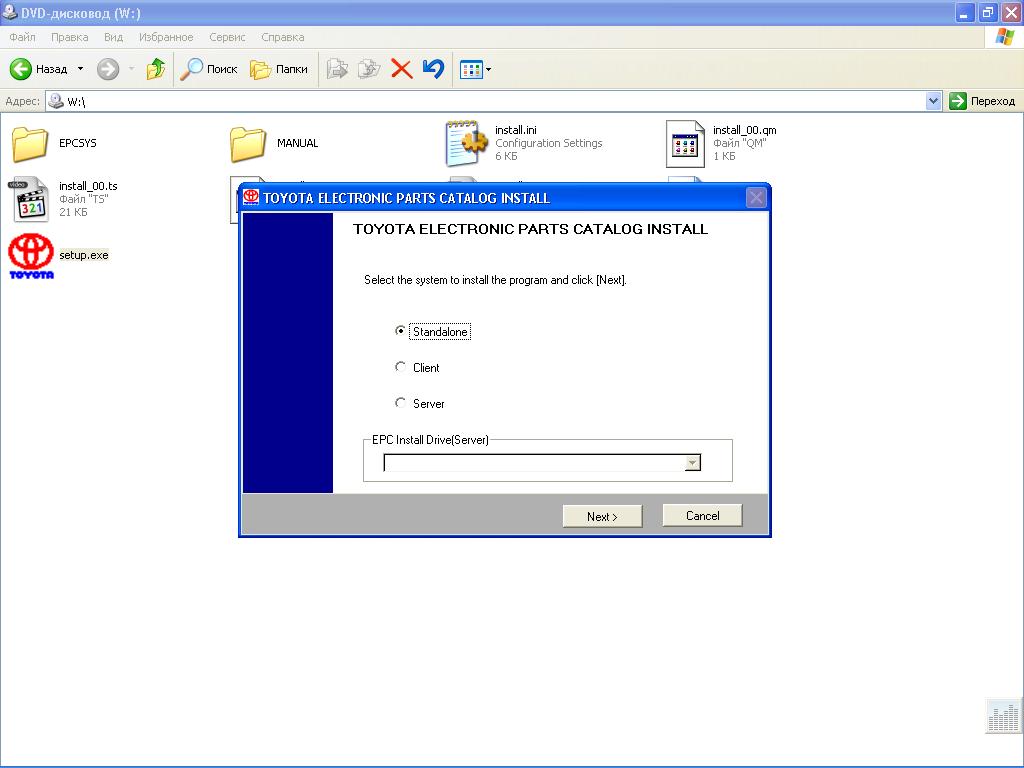Click the red Delete toolbar icon
This screenshot has width=1024, height=768.
pyautogui.click(x=401, y=69)
